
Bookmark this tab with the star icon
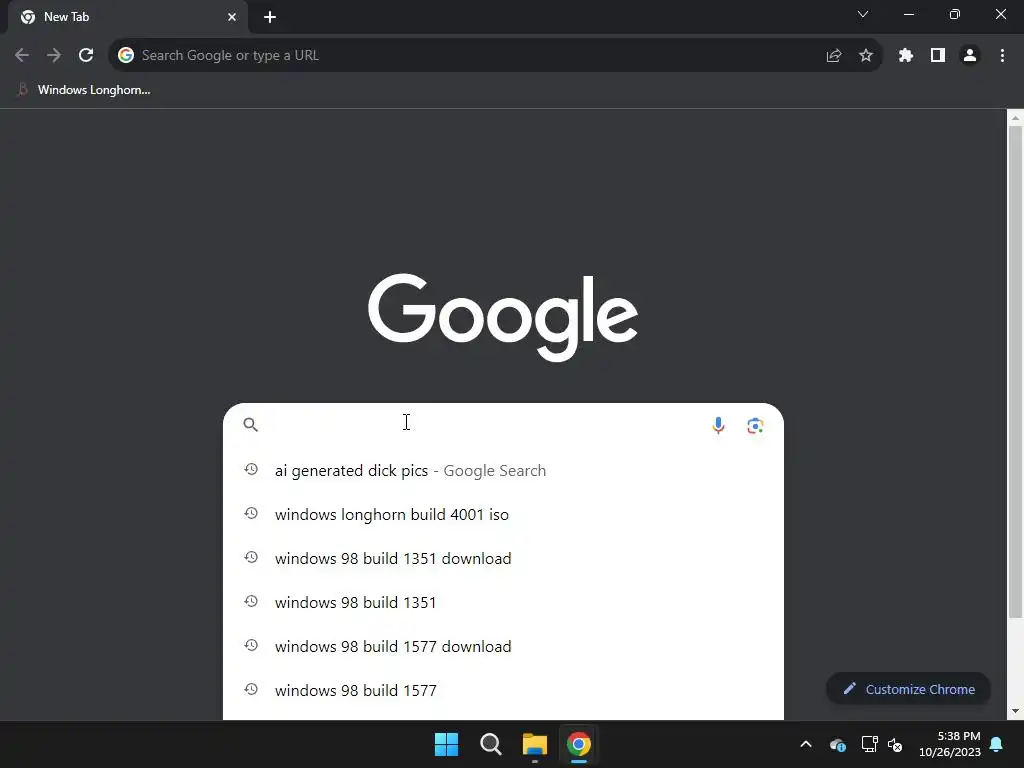tap(866, 56)
